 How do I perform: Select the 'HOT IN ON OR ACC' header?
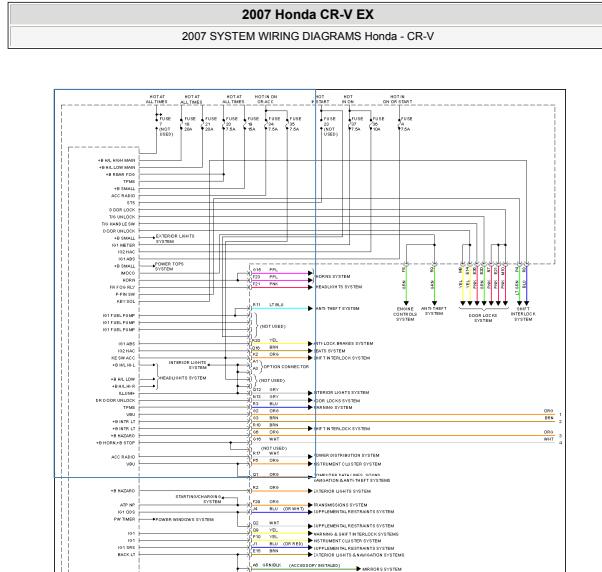click(266, 99)
